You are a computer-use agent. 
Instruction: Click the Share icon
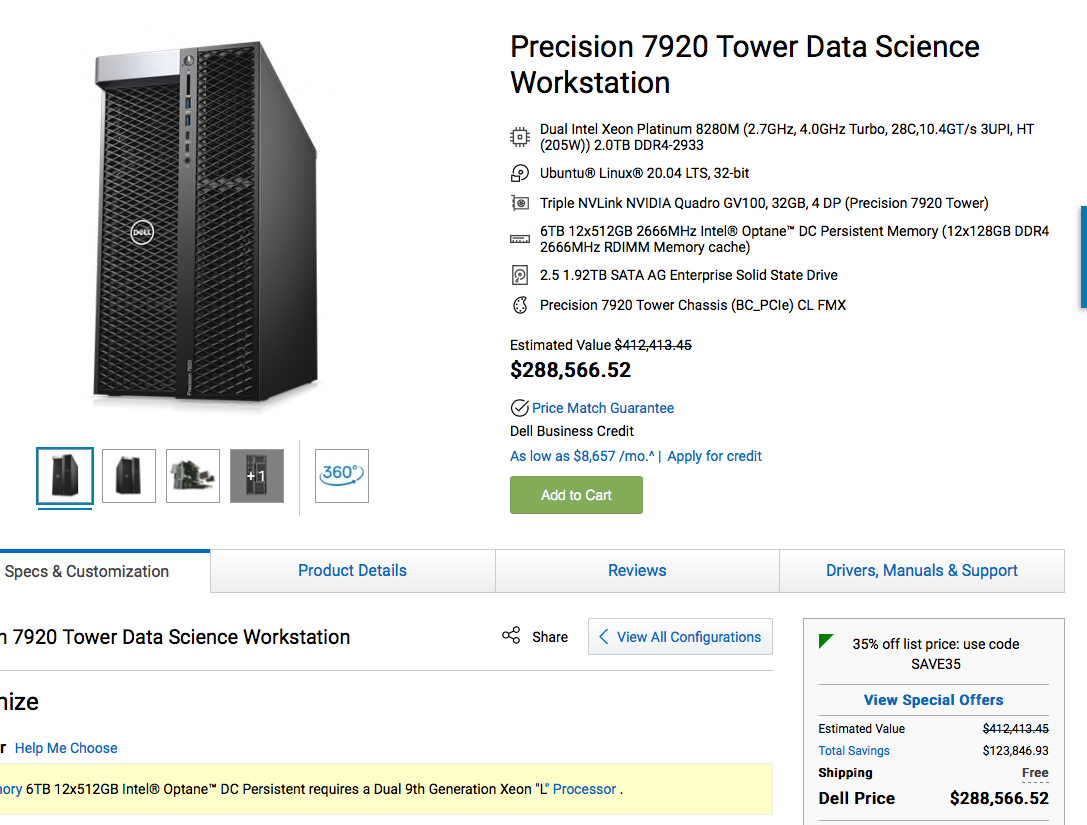(511, 636)
